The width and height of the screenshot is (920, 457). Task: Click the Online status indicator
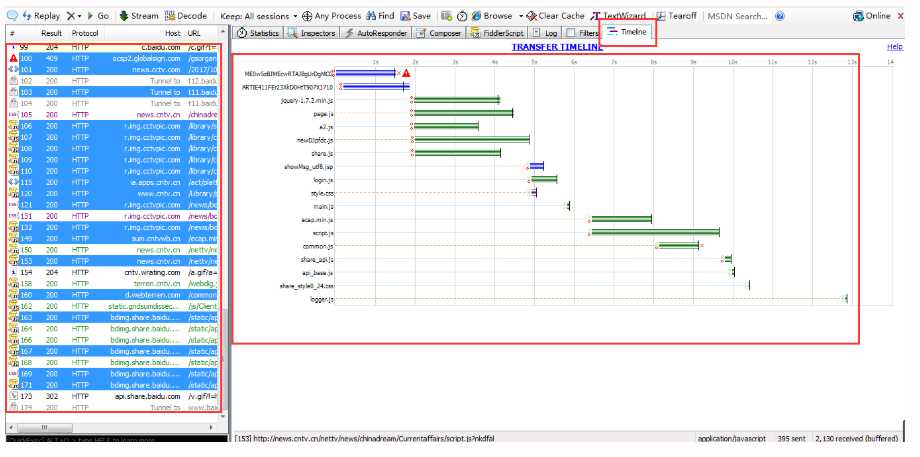coord(872,16)
